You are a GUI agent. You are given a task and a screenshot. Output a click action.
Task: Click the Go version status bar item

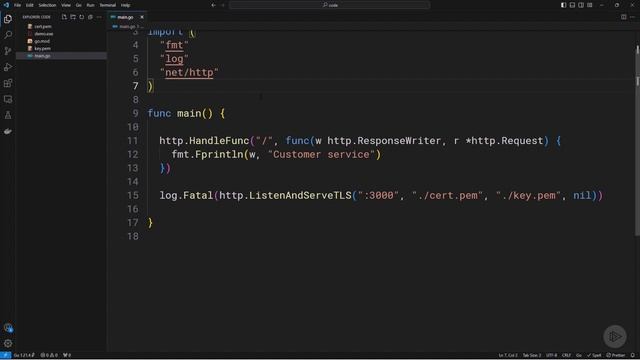[x=24, y=356]
